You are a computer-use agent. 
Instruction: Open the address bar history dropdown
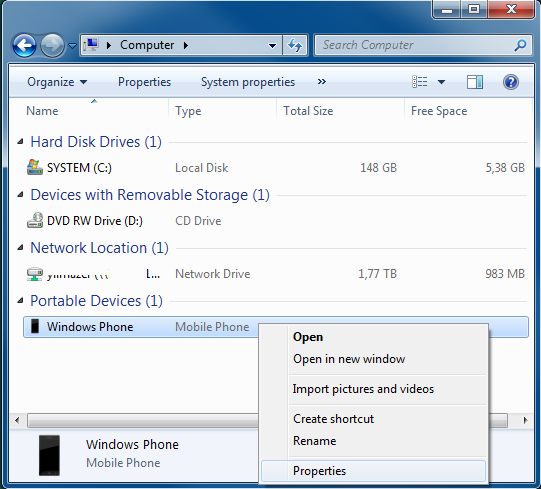tap(272, 45)
